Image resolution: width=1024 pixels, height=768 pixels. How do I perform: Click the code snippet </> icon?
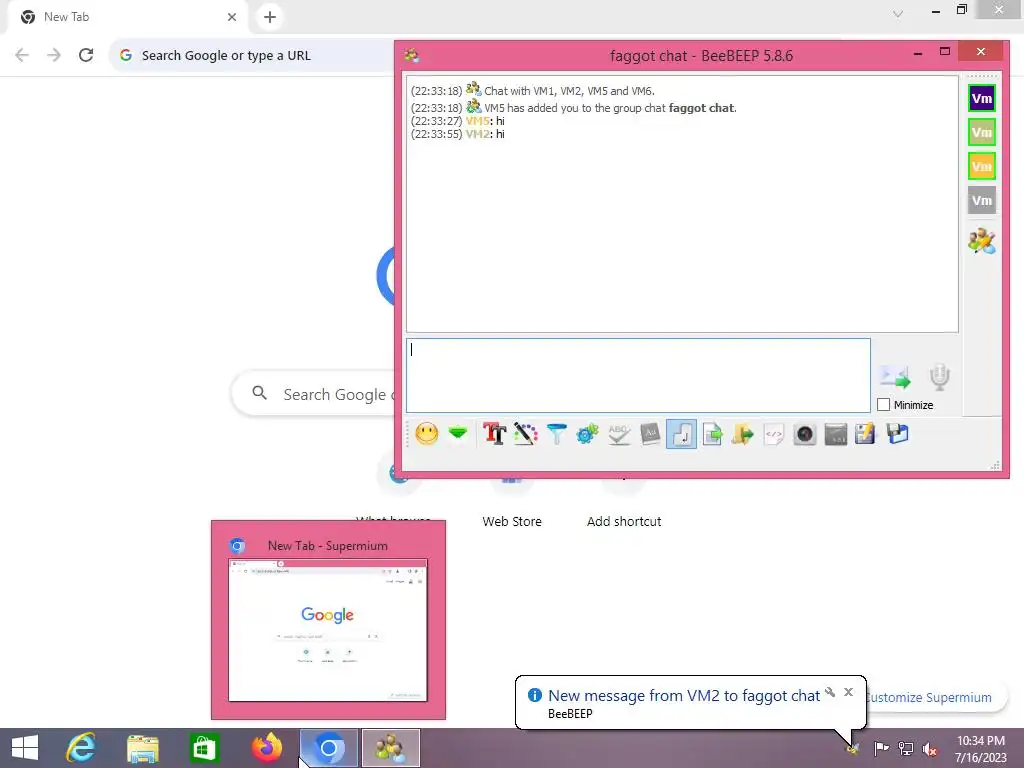773,434
